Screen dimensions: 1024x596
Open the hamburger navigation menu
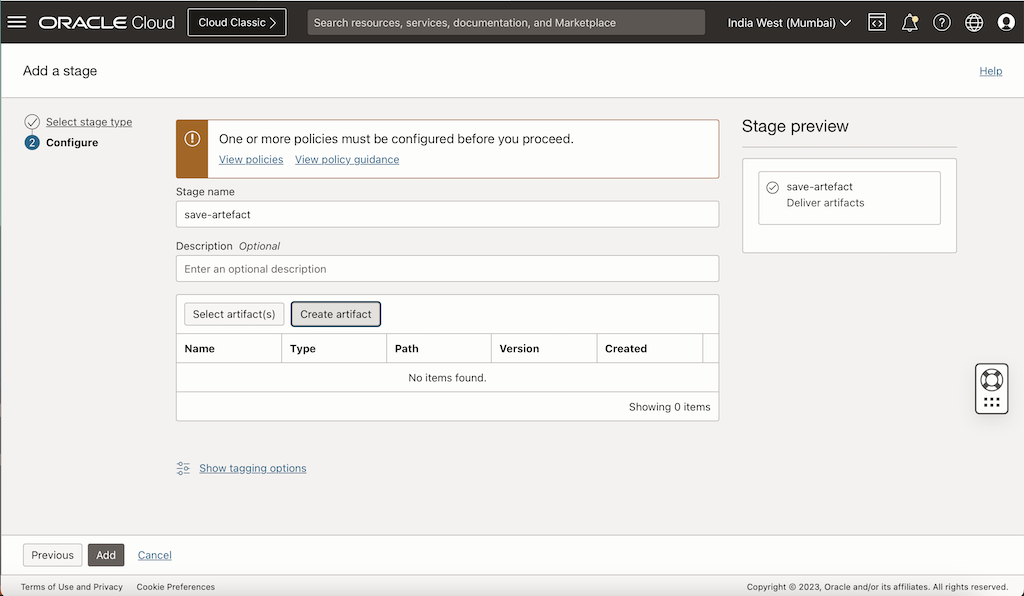(x=17, y=22)
